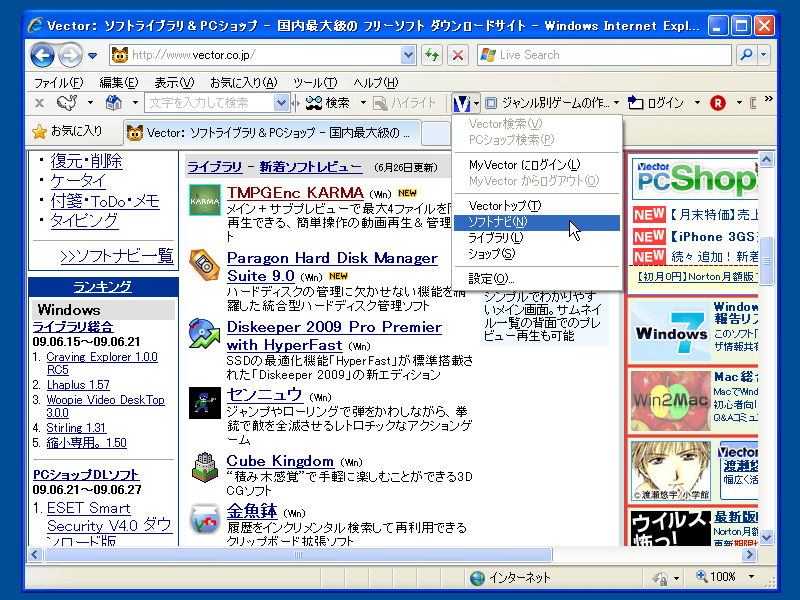800x600 pixels.
Task: Open the Cube Kingdom link
Action: [x=280, y=461]
